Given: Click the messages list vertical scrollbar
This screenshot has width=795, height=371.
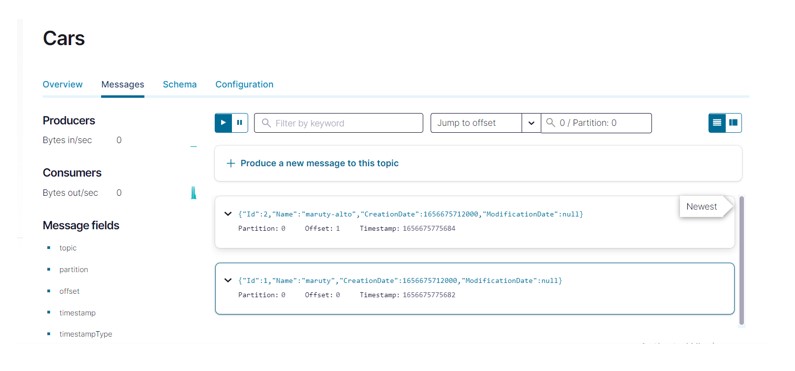Looking at the screenshot, I should [x=742, y=260].
